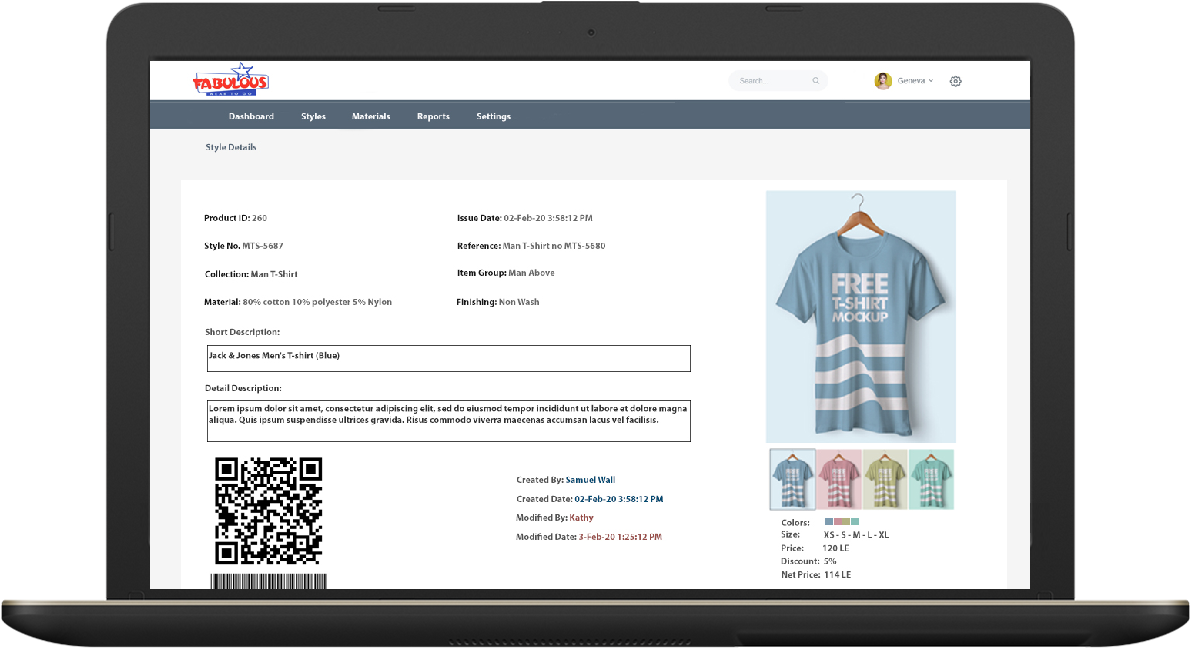Click the QR code image
The height and width of the screenshot is (653, 1190).
[269, 510]
